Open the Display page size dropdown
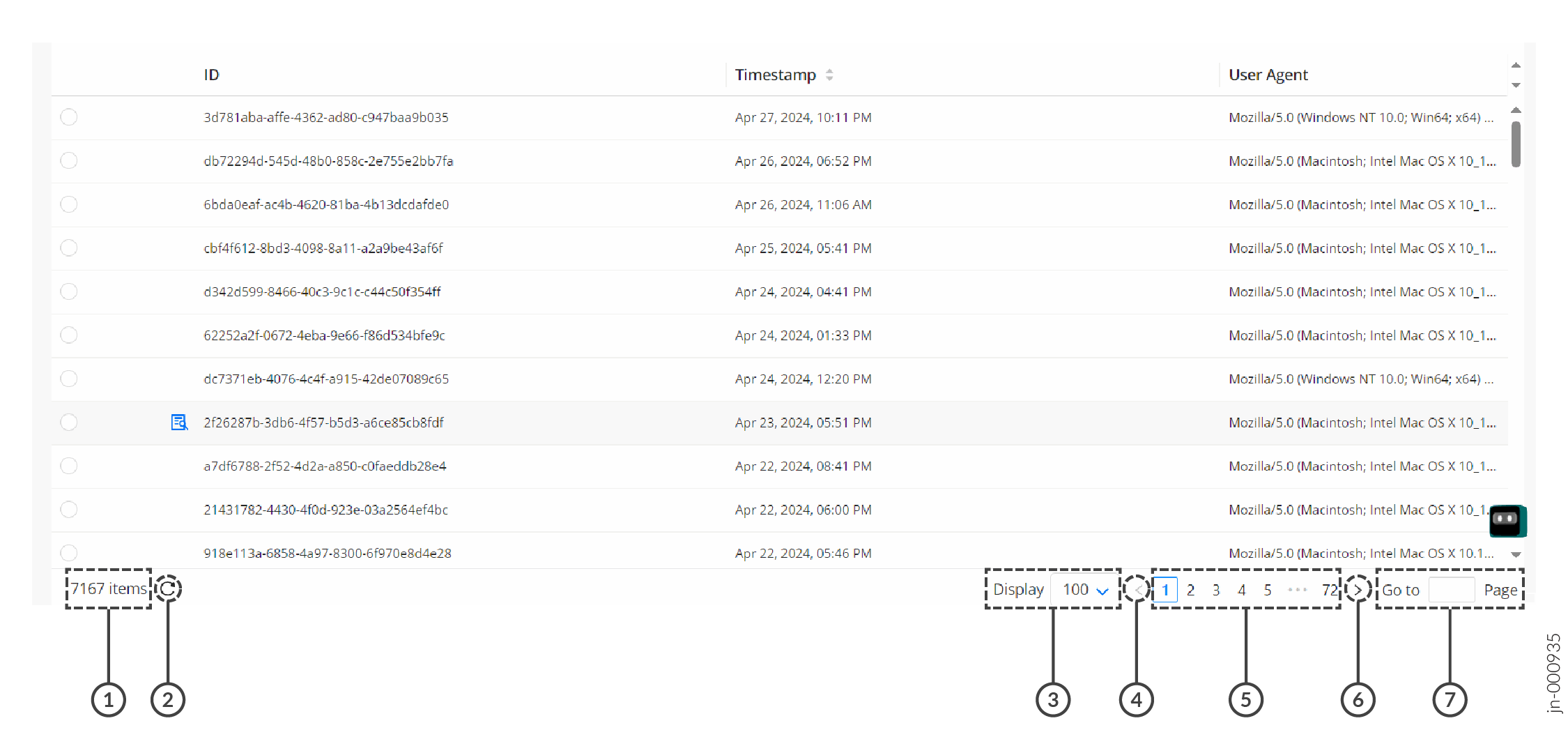The image size is (1568, 753). (x=1084, y=589)
